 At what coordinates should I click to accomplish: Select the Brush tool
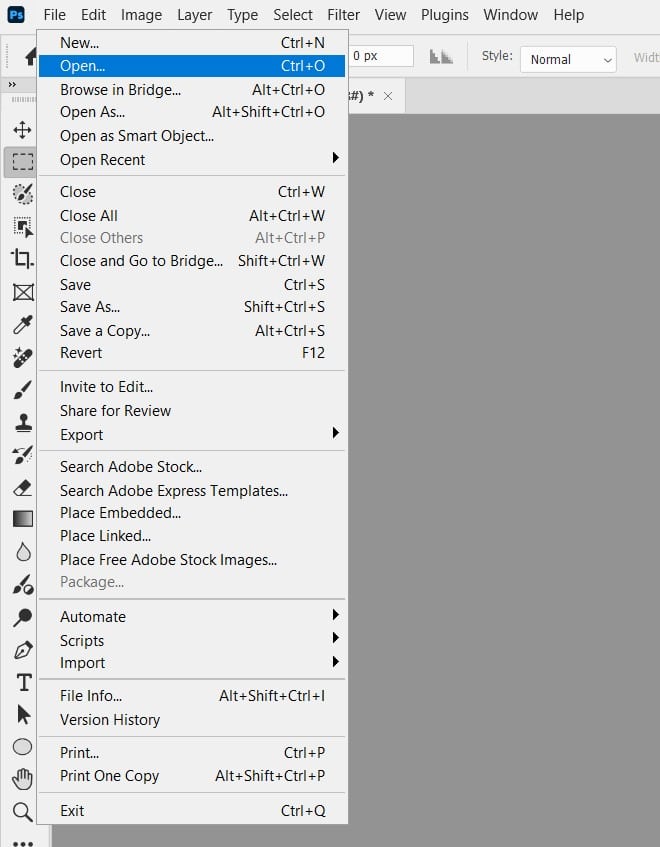click(x=23, y=389)
